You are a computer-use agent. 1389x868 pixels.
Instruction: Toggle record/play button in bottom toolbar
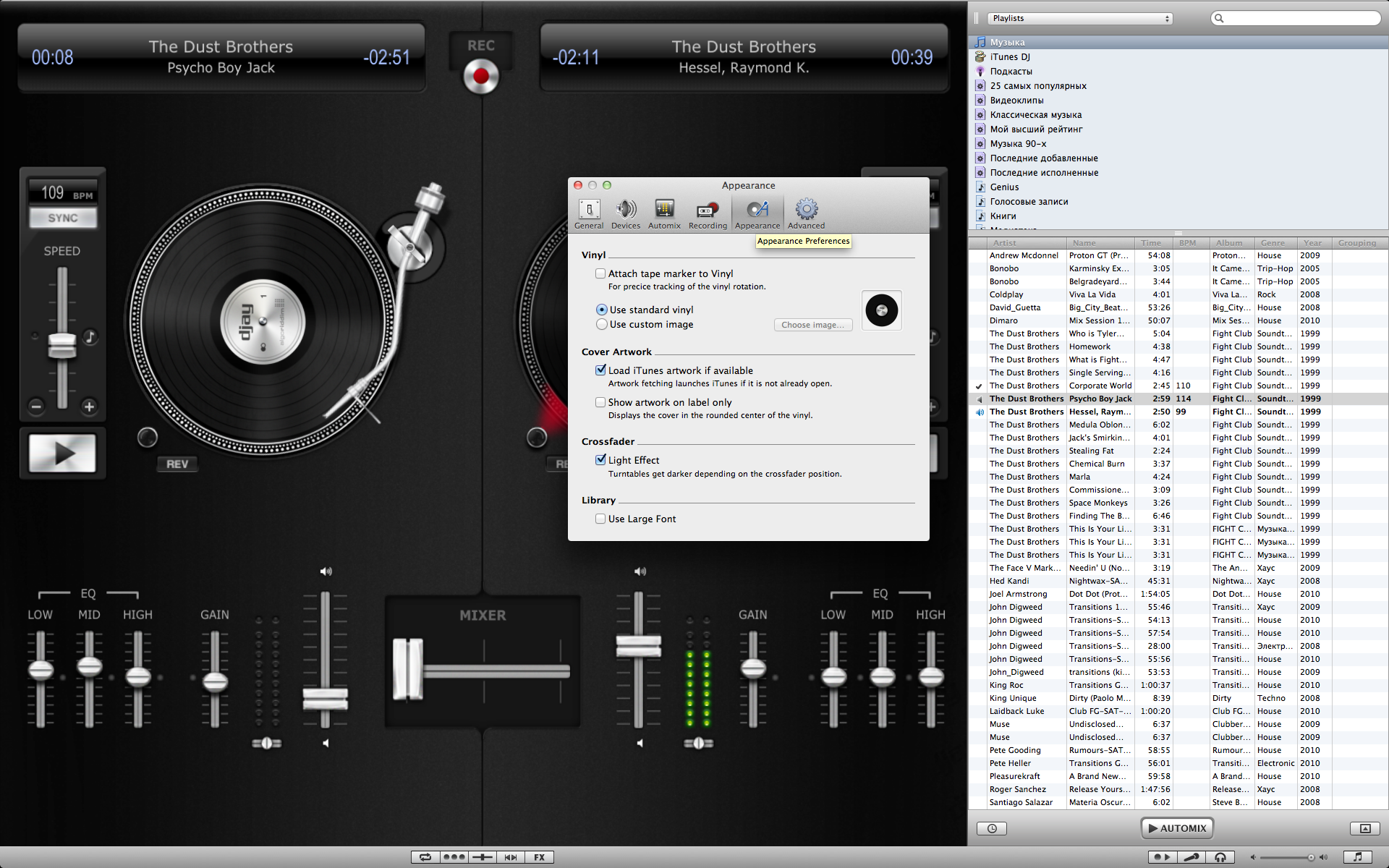coord(1163,857)
